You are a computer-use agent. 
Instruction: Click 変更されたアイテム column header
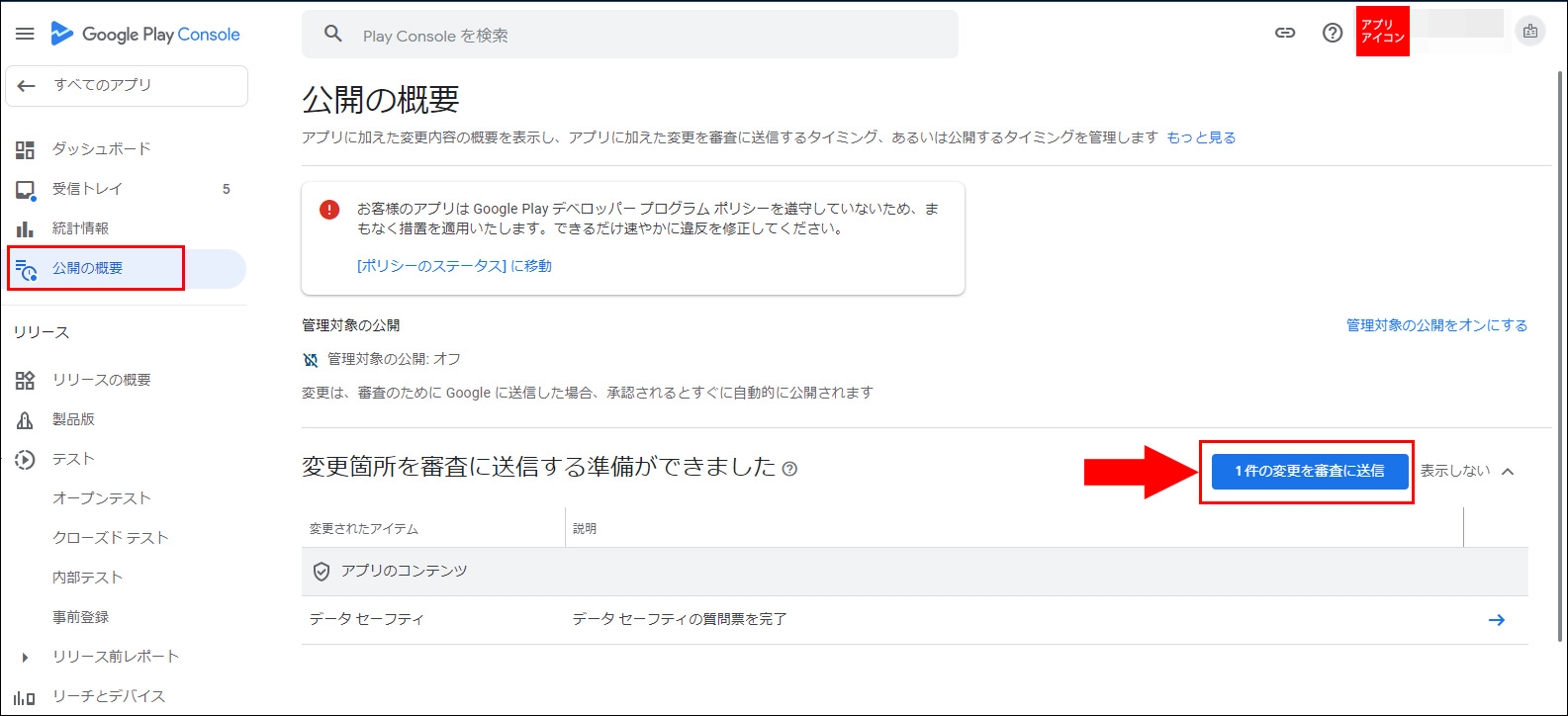364,529
